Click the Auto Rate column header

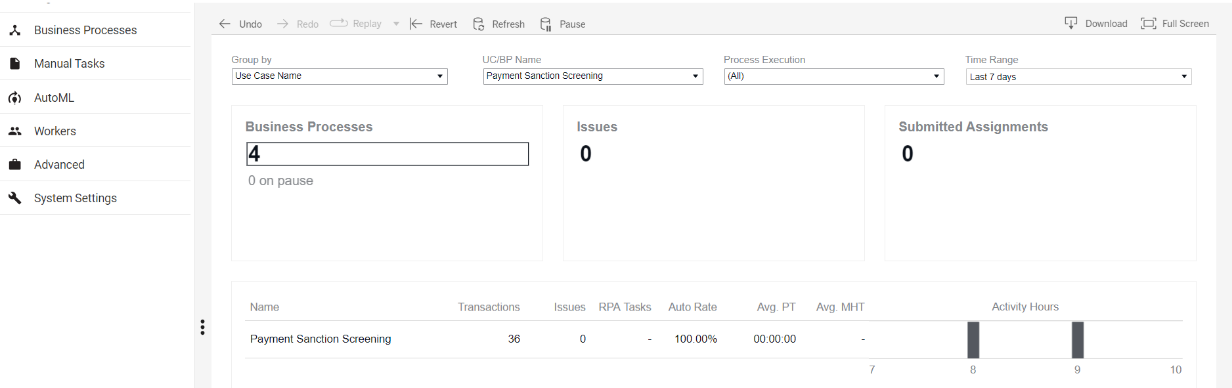pyautogui.click(x=693, y=307)
